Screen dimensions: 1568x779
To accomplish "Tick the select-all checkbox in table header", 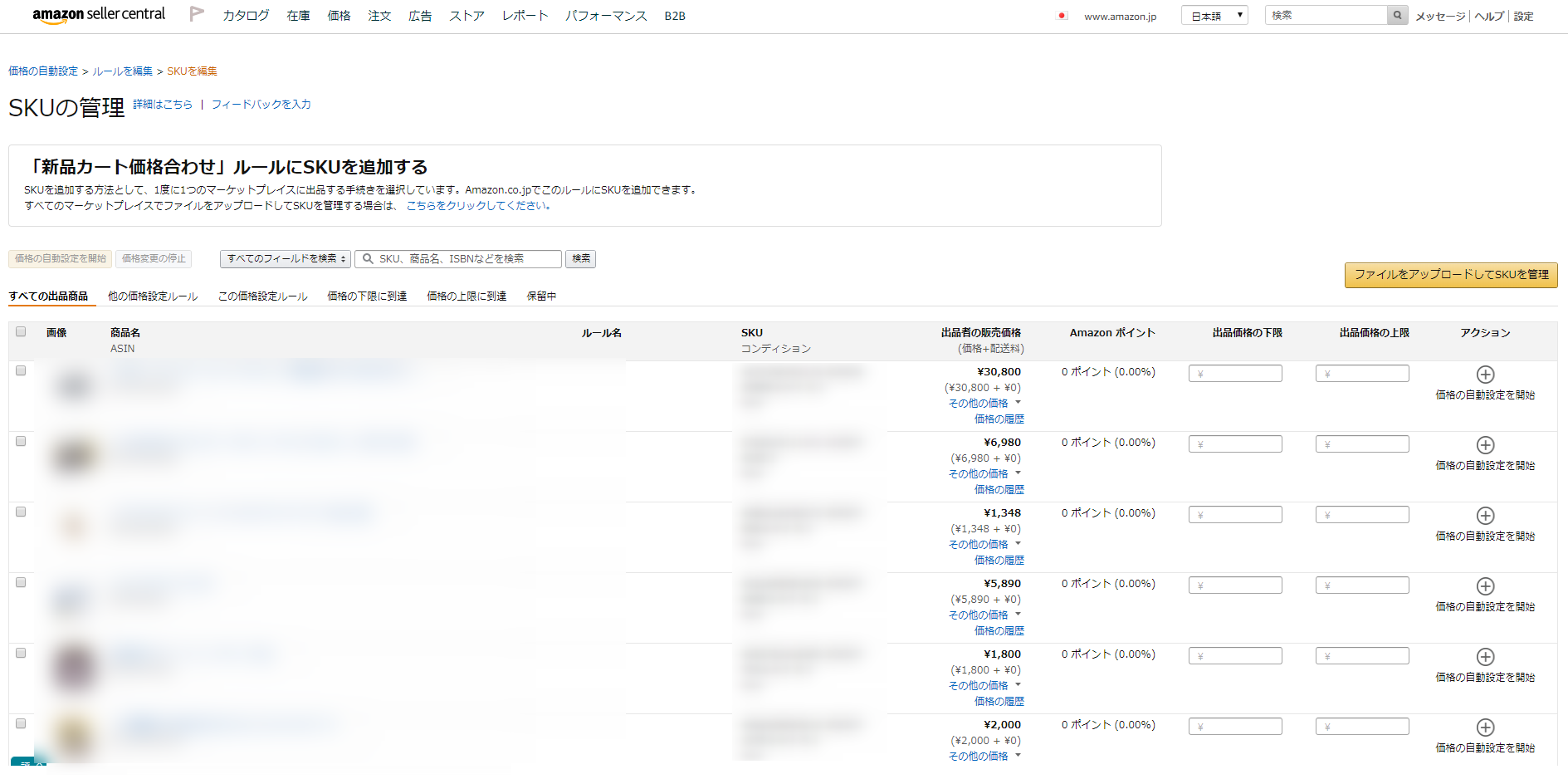I will (x=21, y=331).
